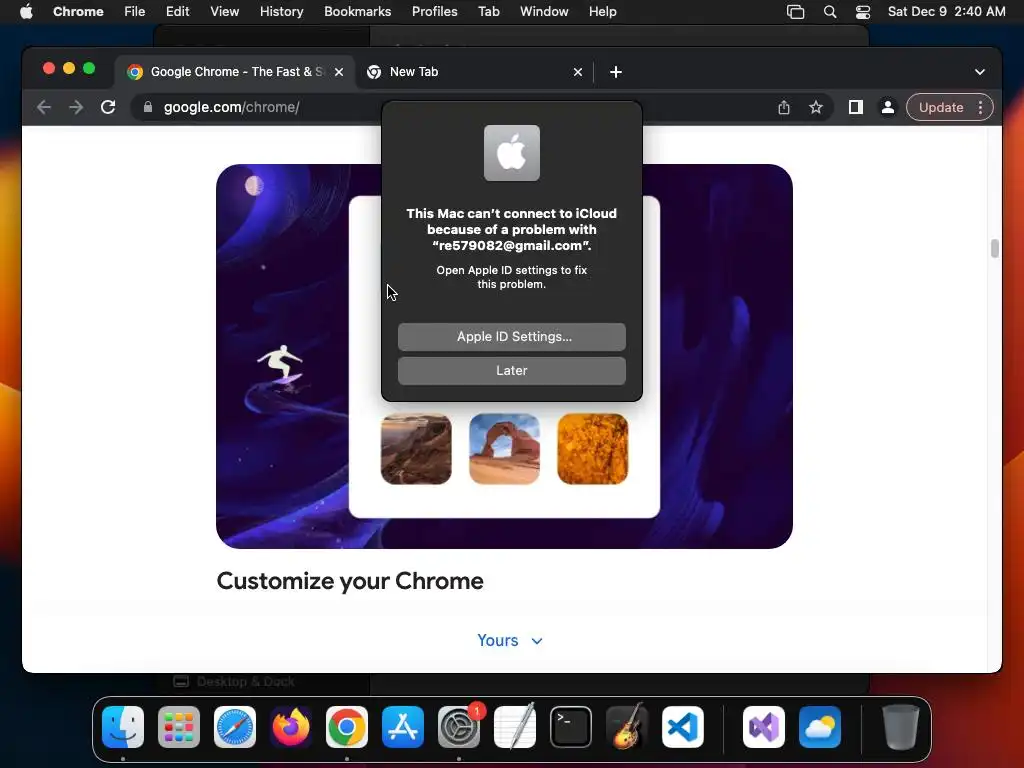The image size is (1024, 768).
Task: Click the lock site info icon
Action: point(148,107)
